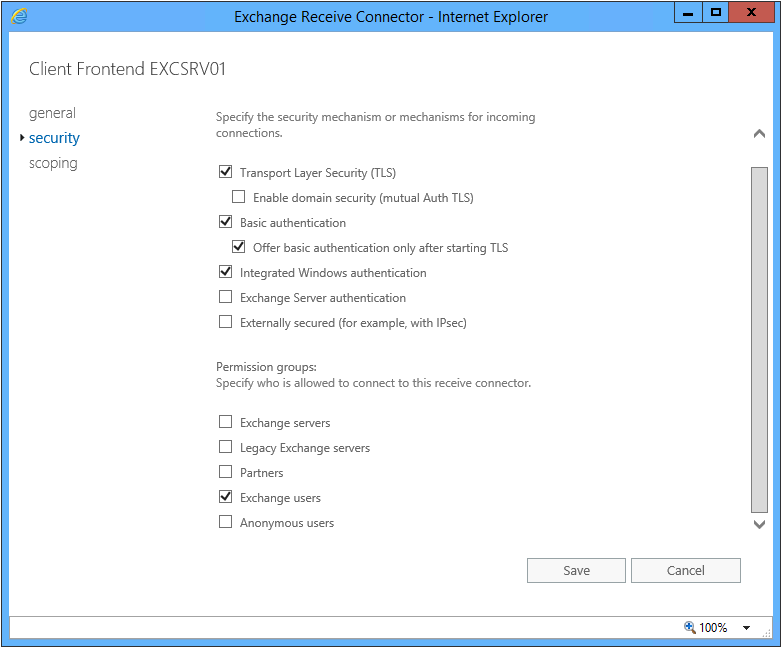Image resolution: width=783 pixels, height=649 pixels.
Task: Enable domain security (mutual Auth TLS)
Action: coord(238,197)
